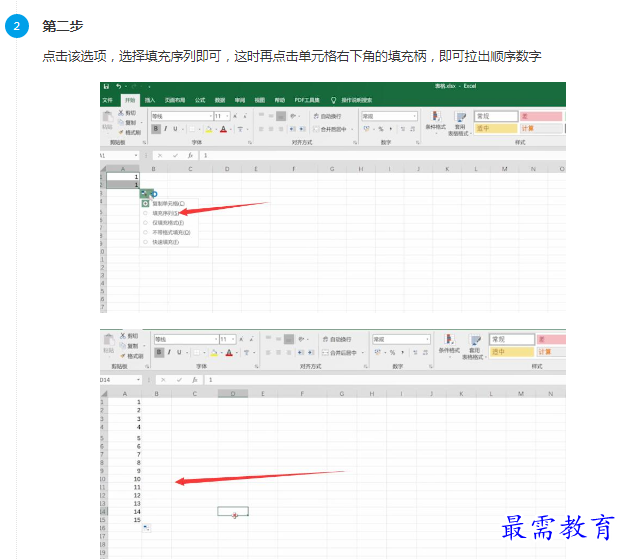Click the Auto Fill Options button below cell A2
Viewport: 623px width, 559px height.
(146, 194)
